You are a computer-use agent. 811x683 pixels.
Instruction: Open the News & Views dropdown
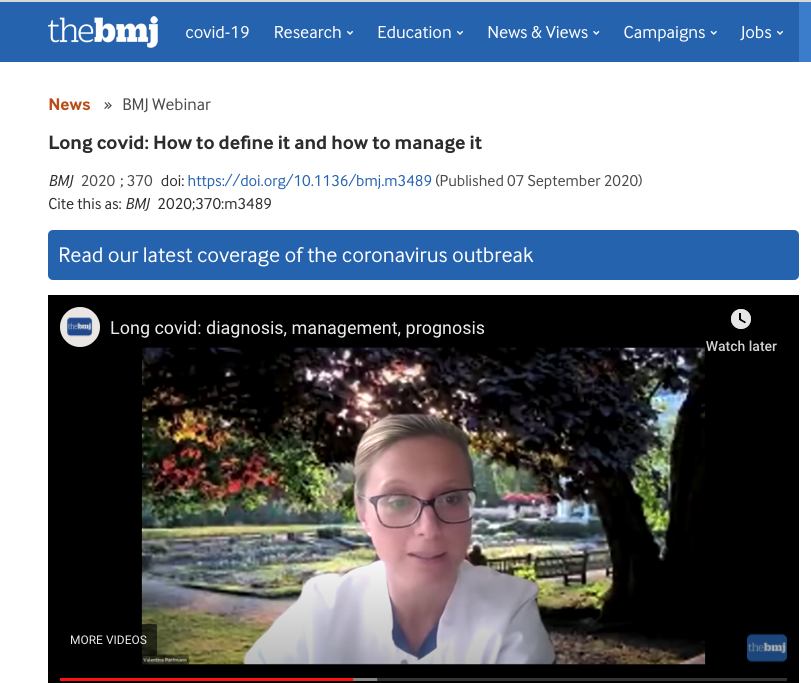543,32
